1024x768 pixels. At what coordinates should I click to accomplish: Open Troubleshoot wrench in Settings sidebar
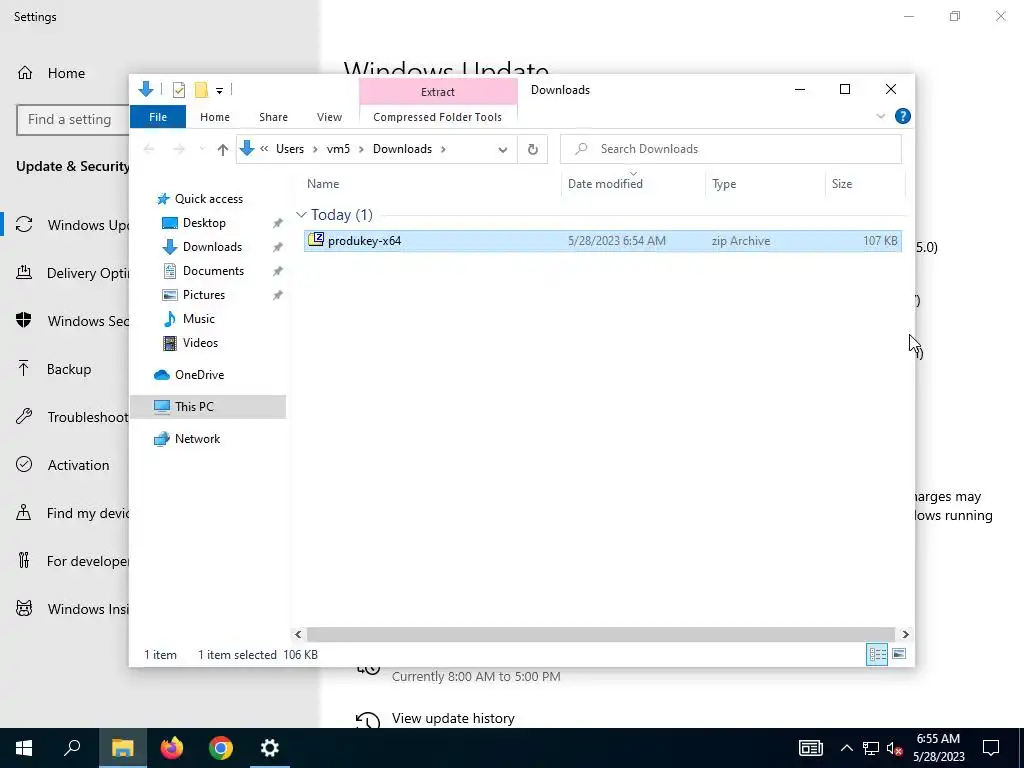point(24,417)
